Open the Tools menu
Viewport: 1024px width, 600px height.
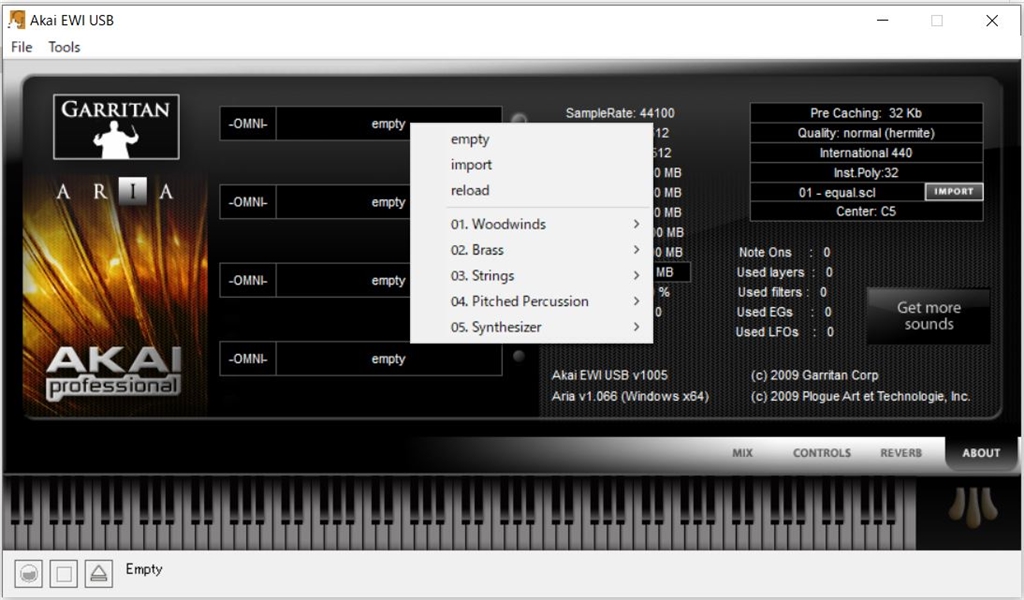[64, 47]
